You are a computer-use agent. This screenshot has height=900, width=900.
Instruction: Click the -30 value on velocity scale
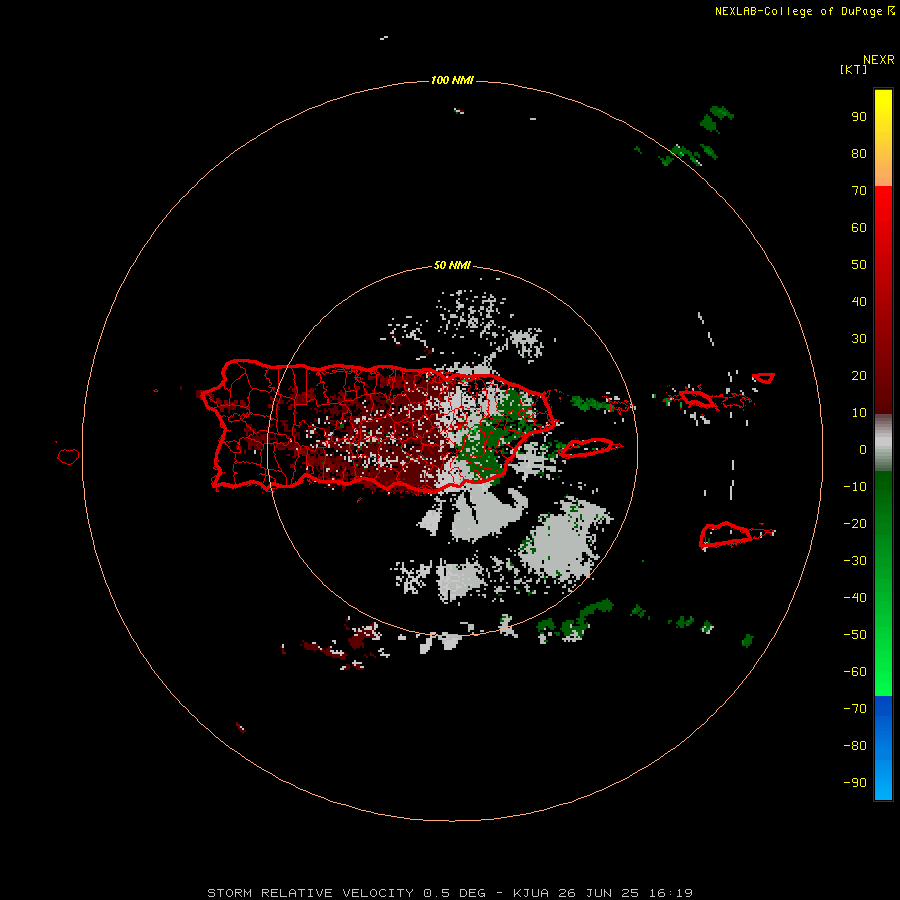[855, 561]
